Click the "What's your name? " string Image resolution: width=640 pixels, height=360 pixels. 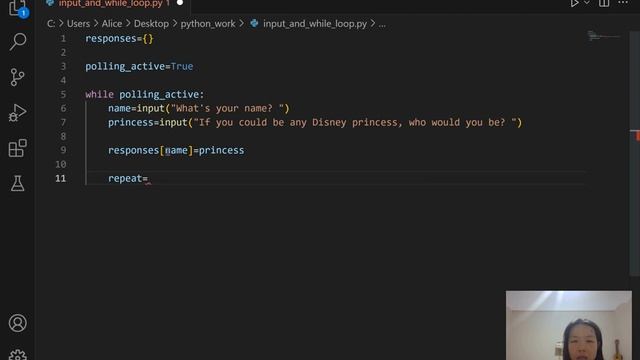point(227,108)
